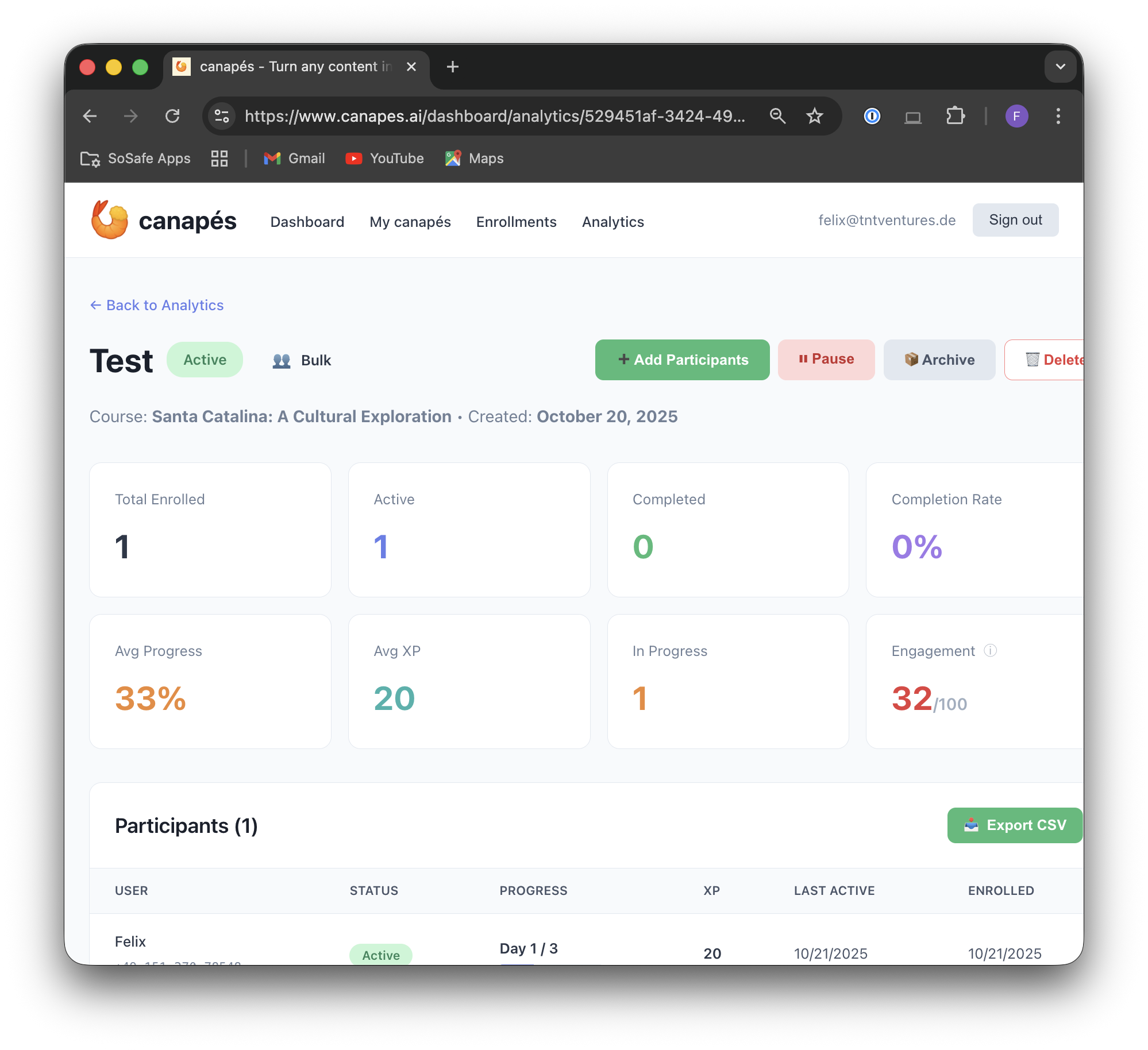Open My canapés nav item

410,222
